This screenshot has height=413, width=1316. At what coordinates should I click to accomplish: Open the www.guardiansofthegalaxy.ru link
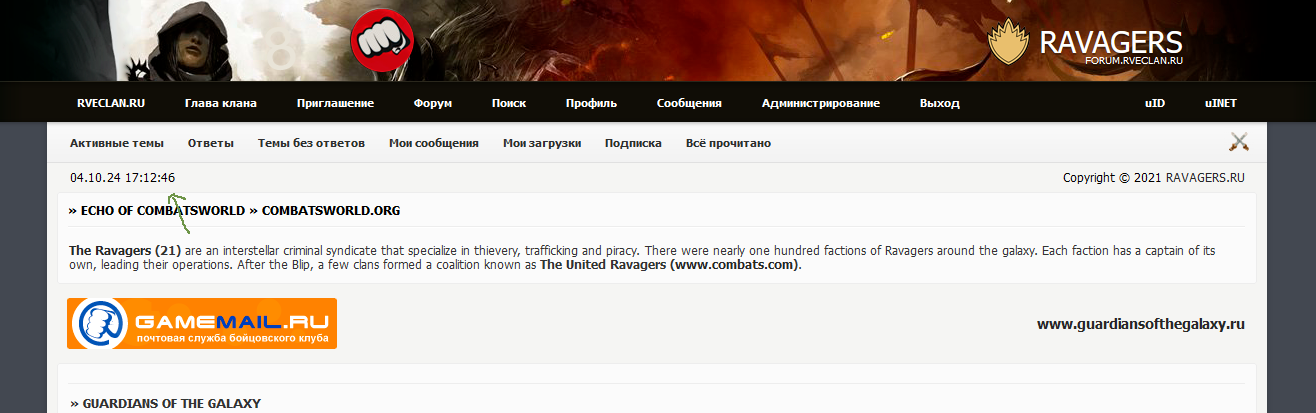click(1141, 324)
